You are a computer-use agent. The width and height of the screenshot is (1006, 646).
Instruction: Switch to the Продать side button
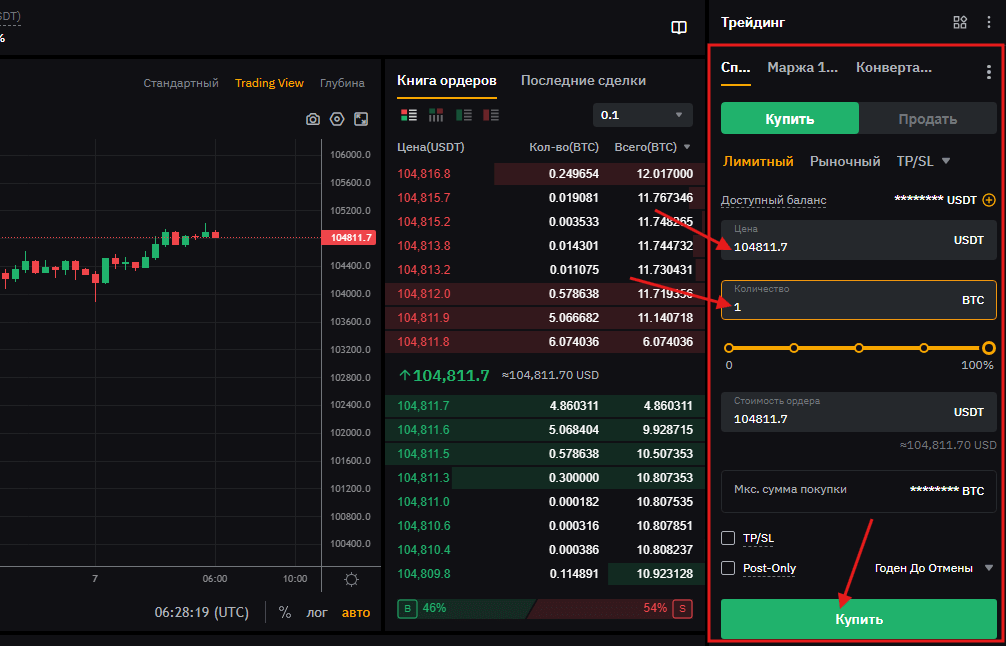coord(927,119)
